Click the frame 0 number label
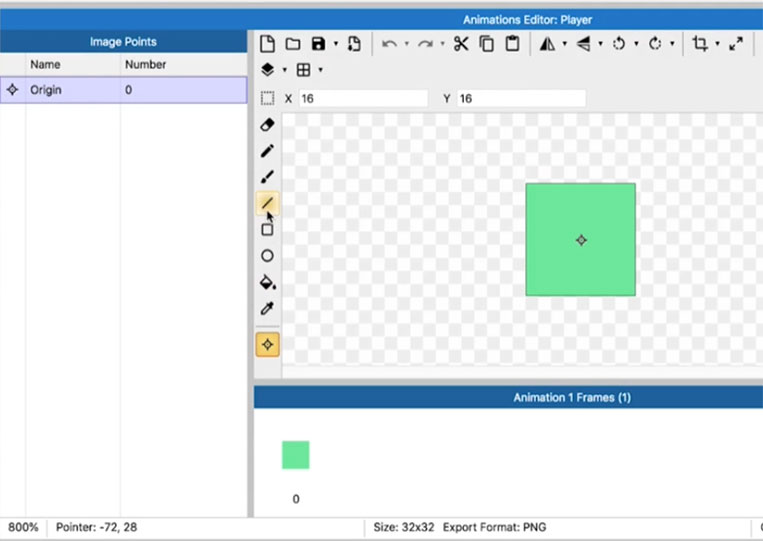763x541 pixels. tap(296, 499)
